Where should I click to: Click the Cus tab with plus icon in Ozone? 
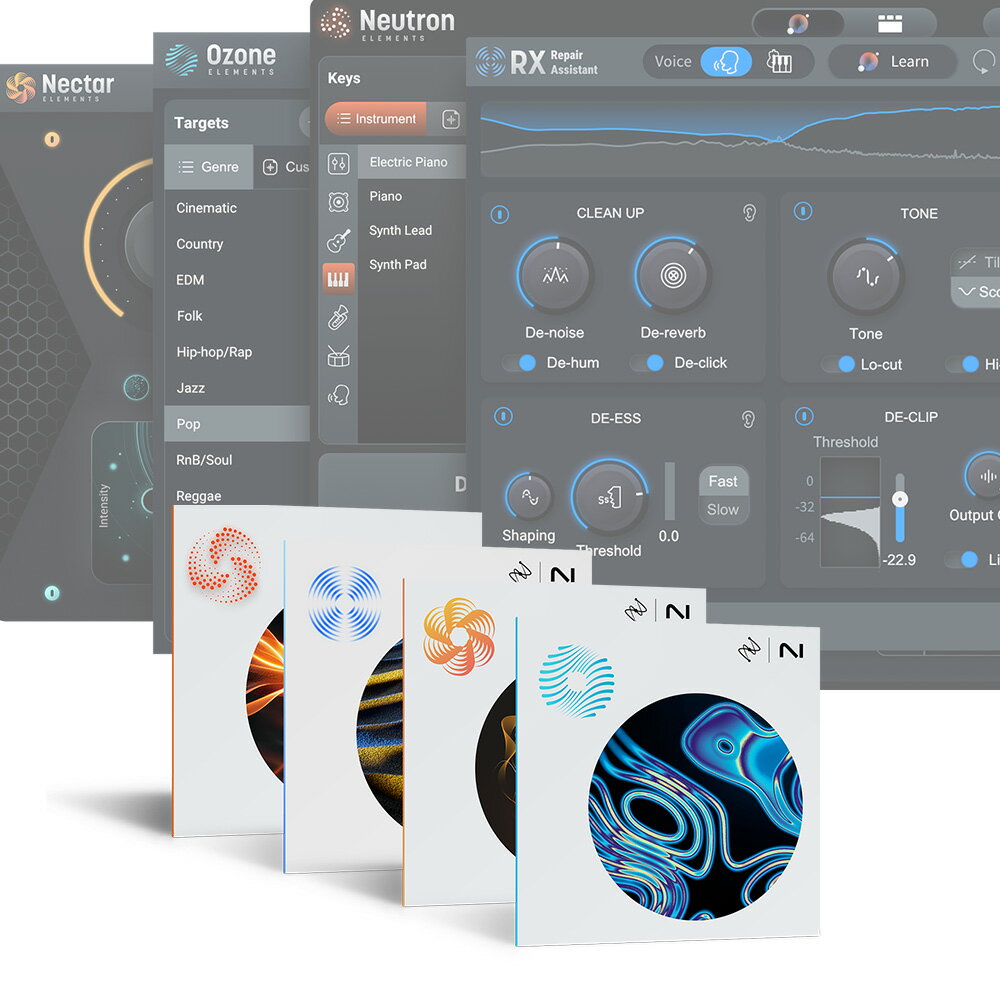282,167
